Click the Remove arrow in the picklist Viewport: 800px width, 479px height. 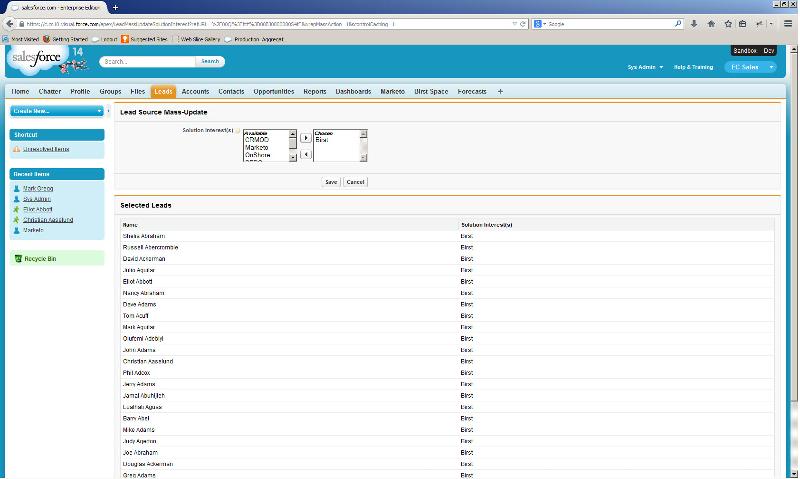click(x=306, y=155)
